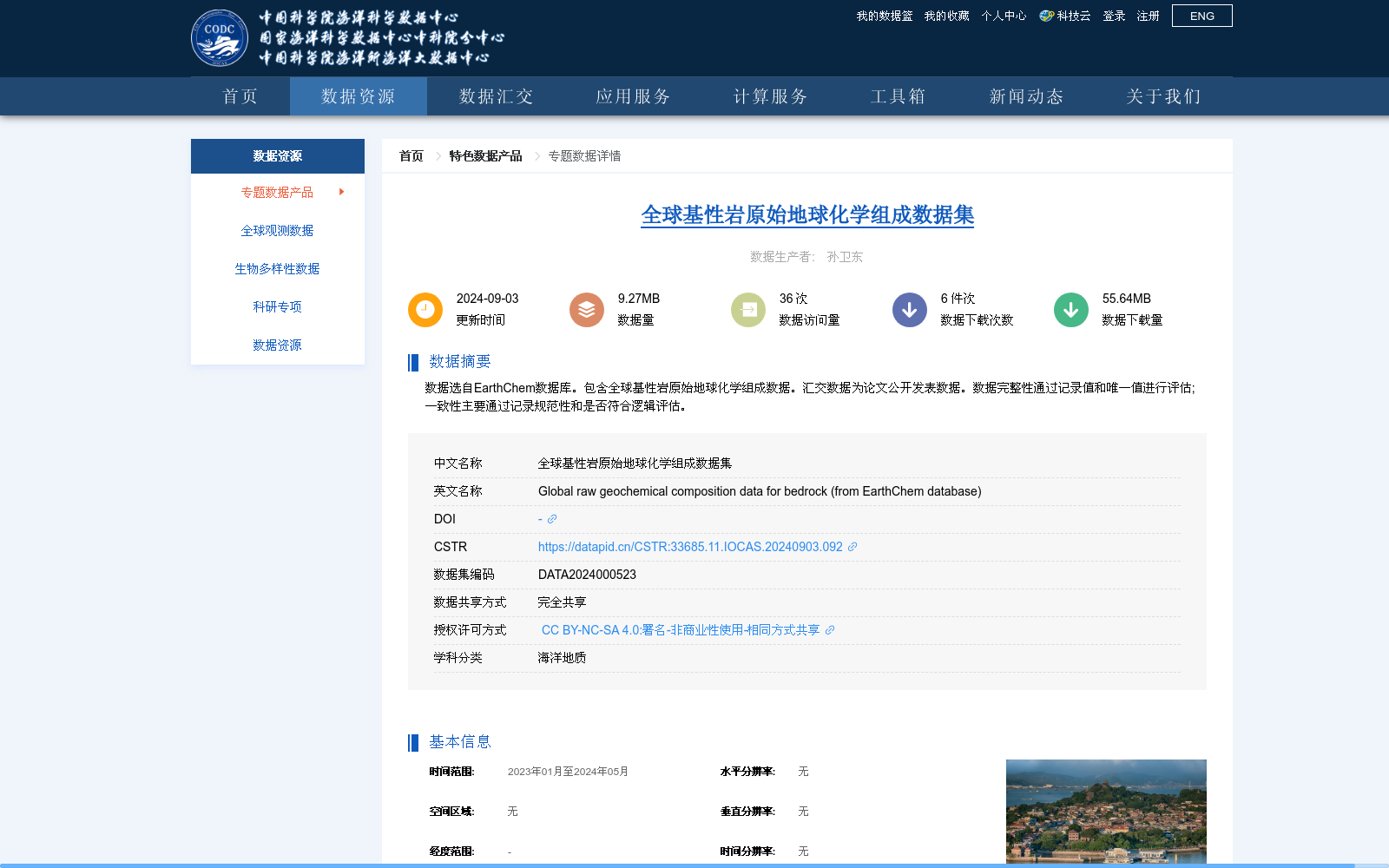Screen dimensions: 1389x868
Task: Open the 计算服务 navigation tab
Action: click(770, 96)
